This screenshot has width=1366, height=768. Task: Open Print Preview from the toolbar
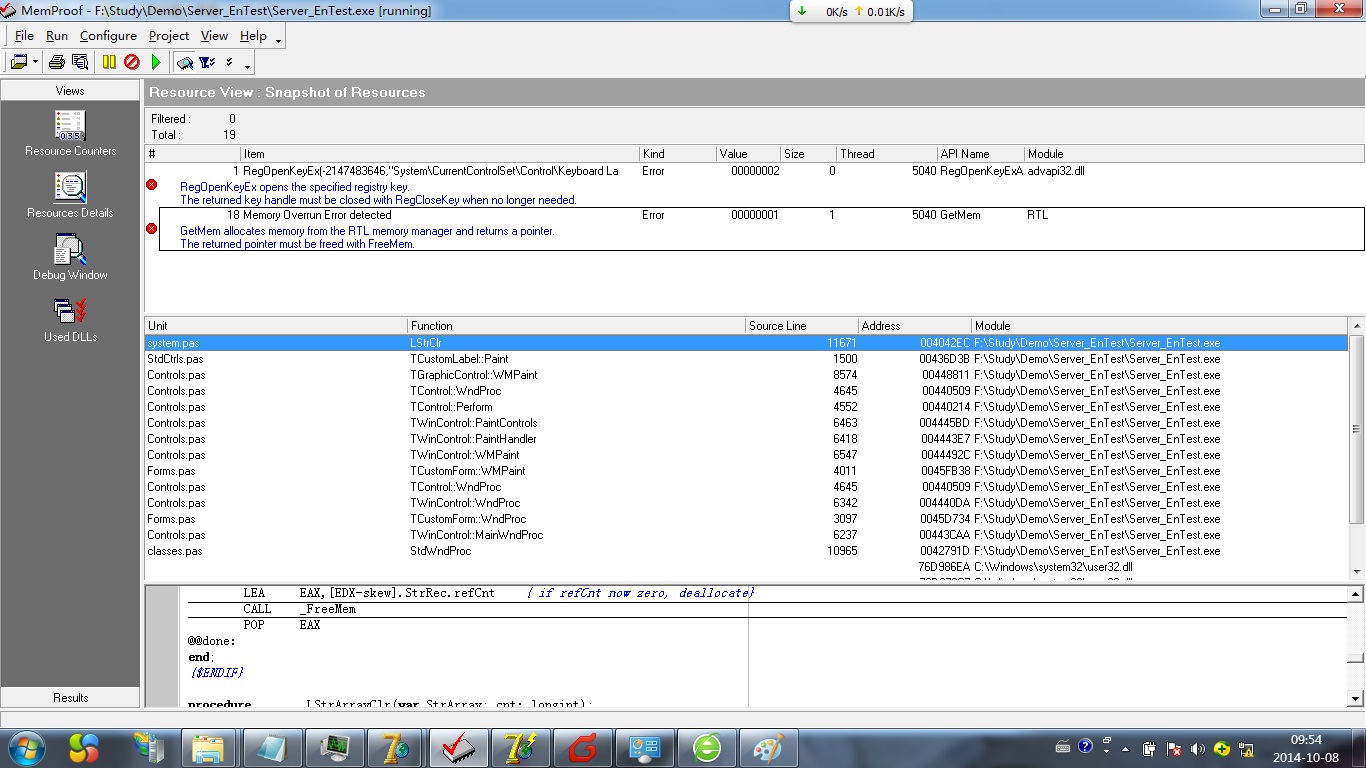(78, 62)
